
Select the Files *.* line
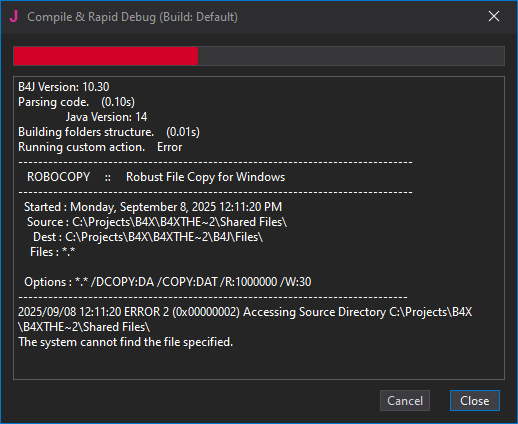pos(53,252)
